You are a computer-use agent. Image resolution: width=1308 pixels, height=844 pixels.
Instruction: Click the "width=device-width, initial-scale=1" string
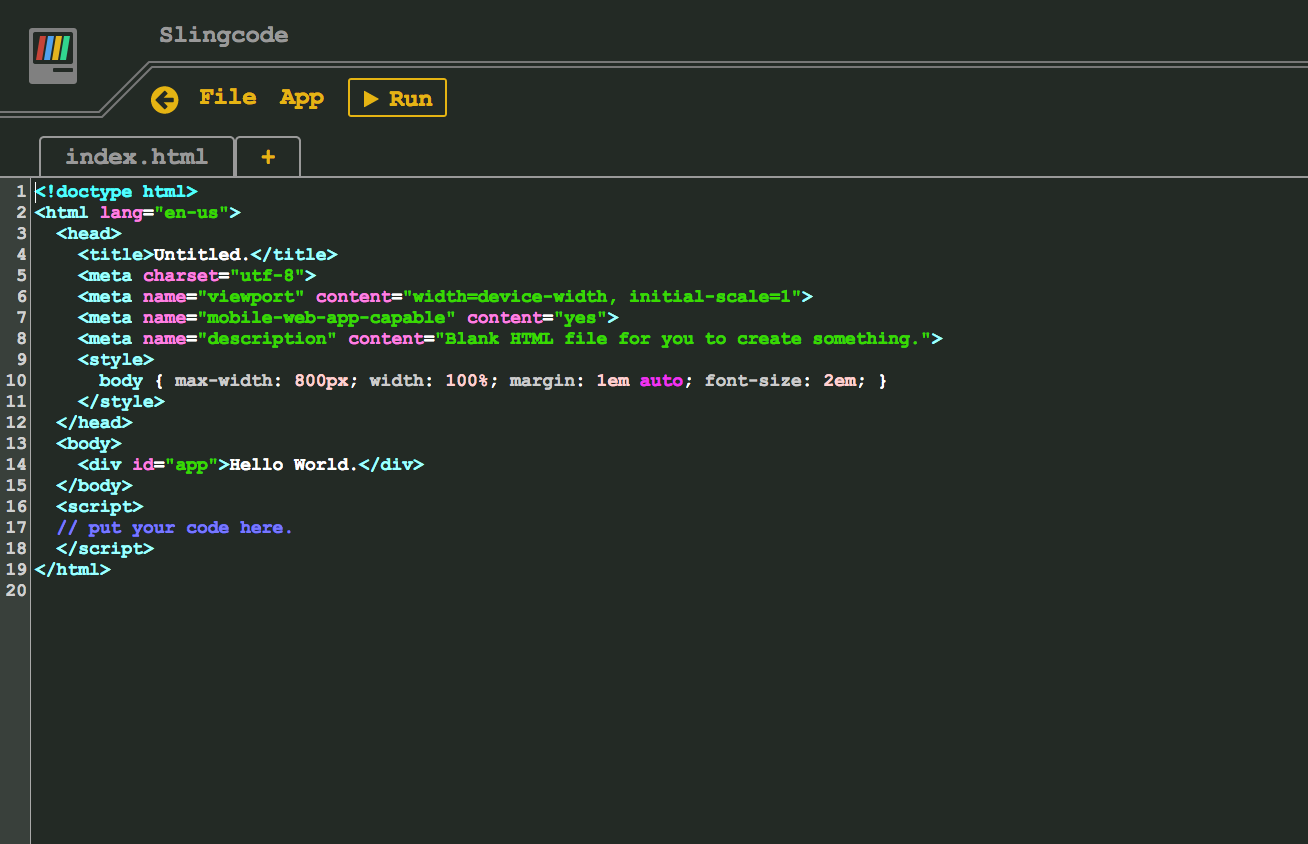602,296
